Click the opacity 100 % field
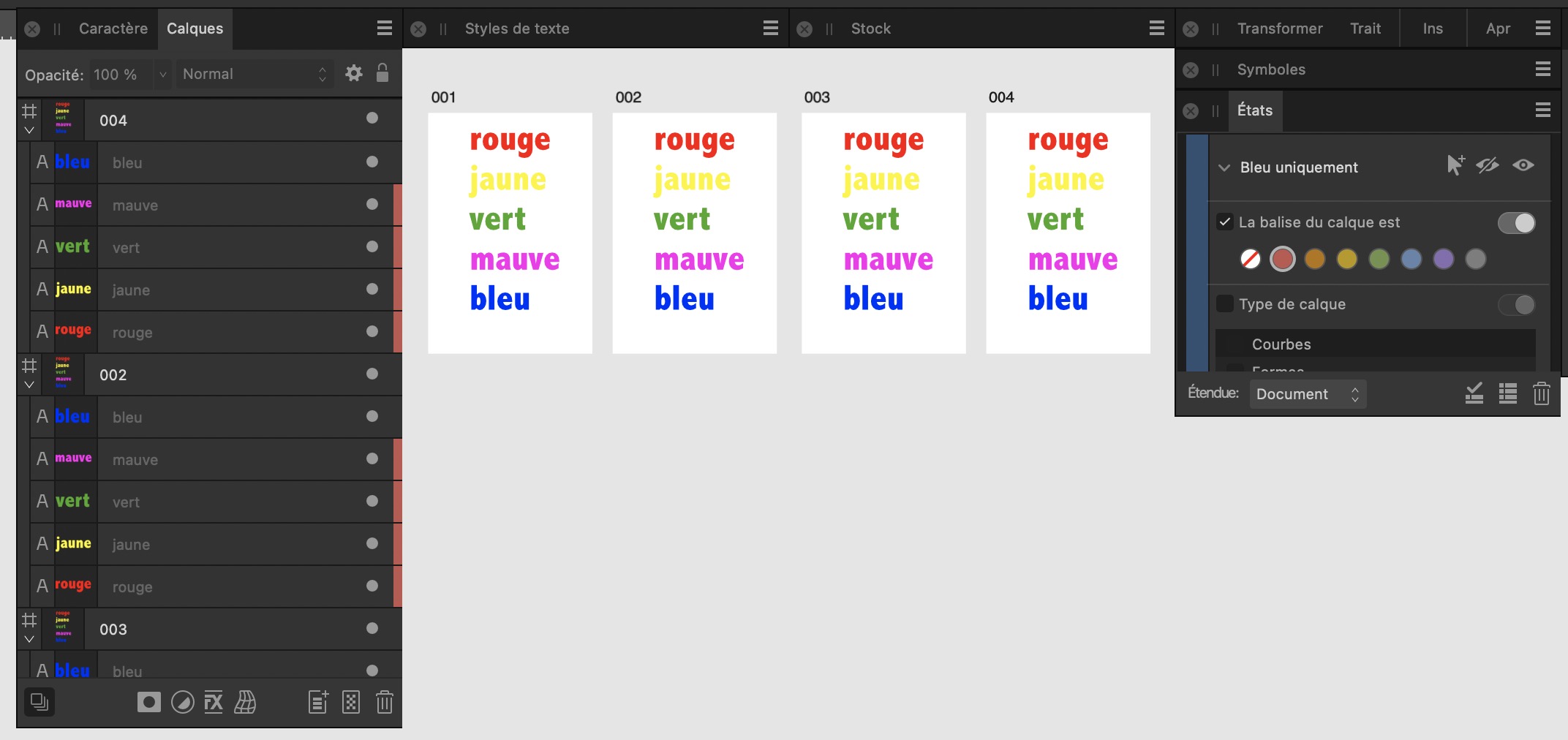The height and width of the screenshot is (740, 1568). [x=121, y=74]
